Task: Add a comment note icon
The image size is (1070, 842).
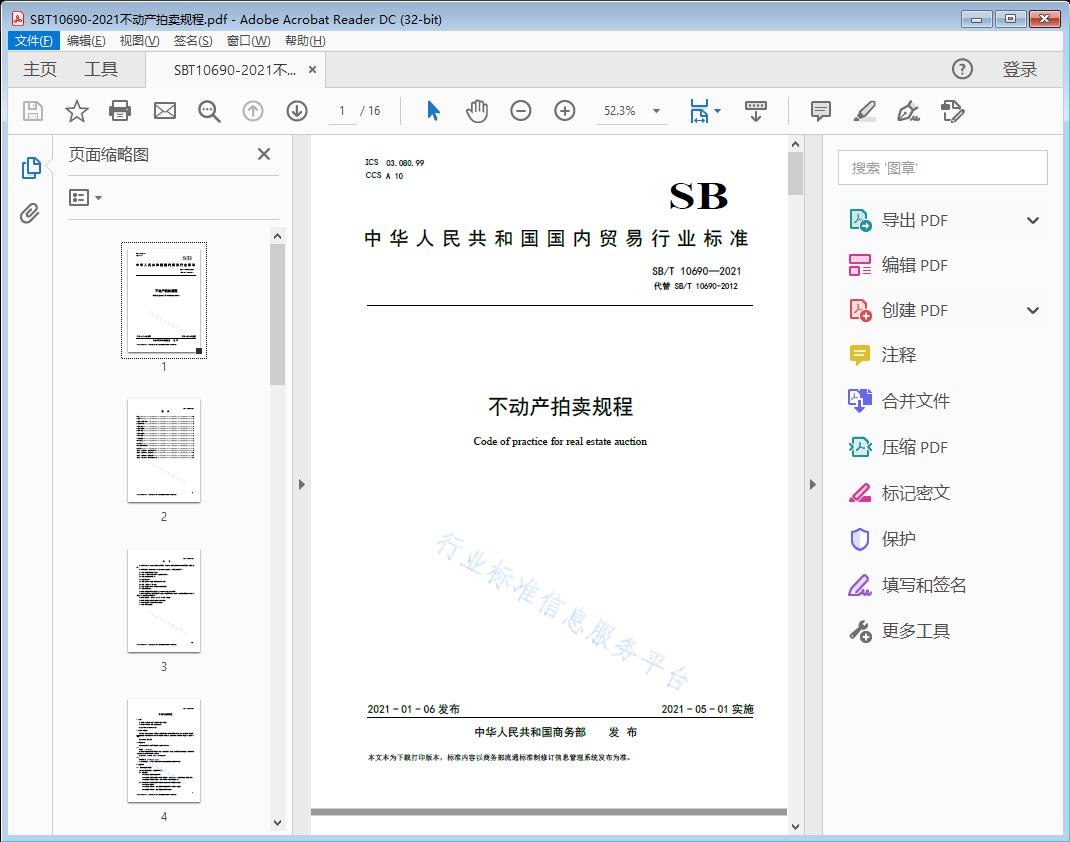Action: click(821, 111)
